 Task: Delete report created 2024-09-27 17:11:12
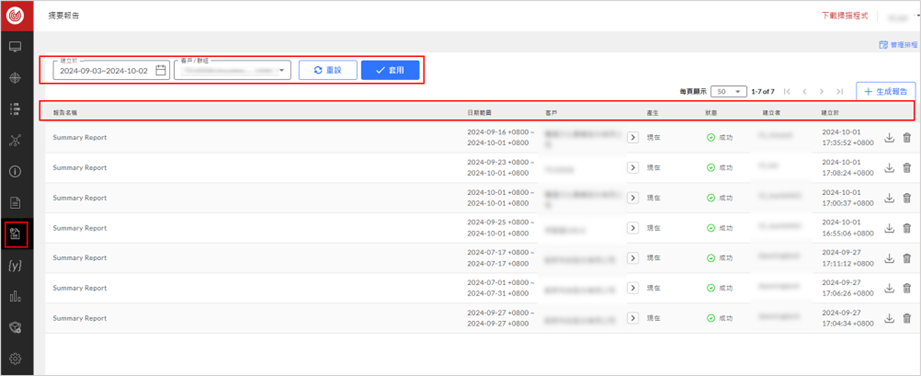[x=907, y=258]
